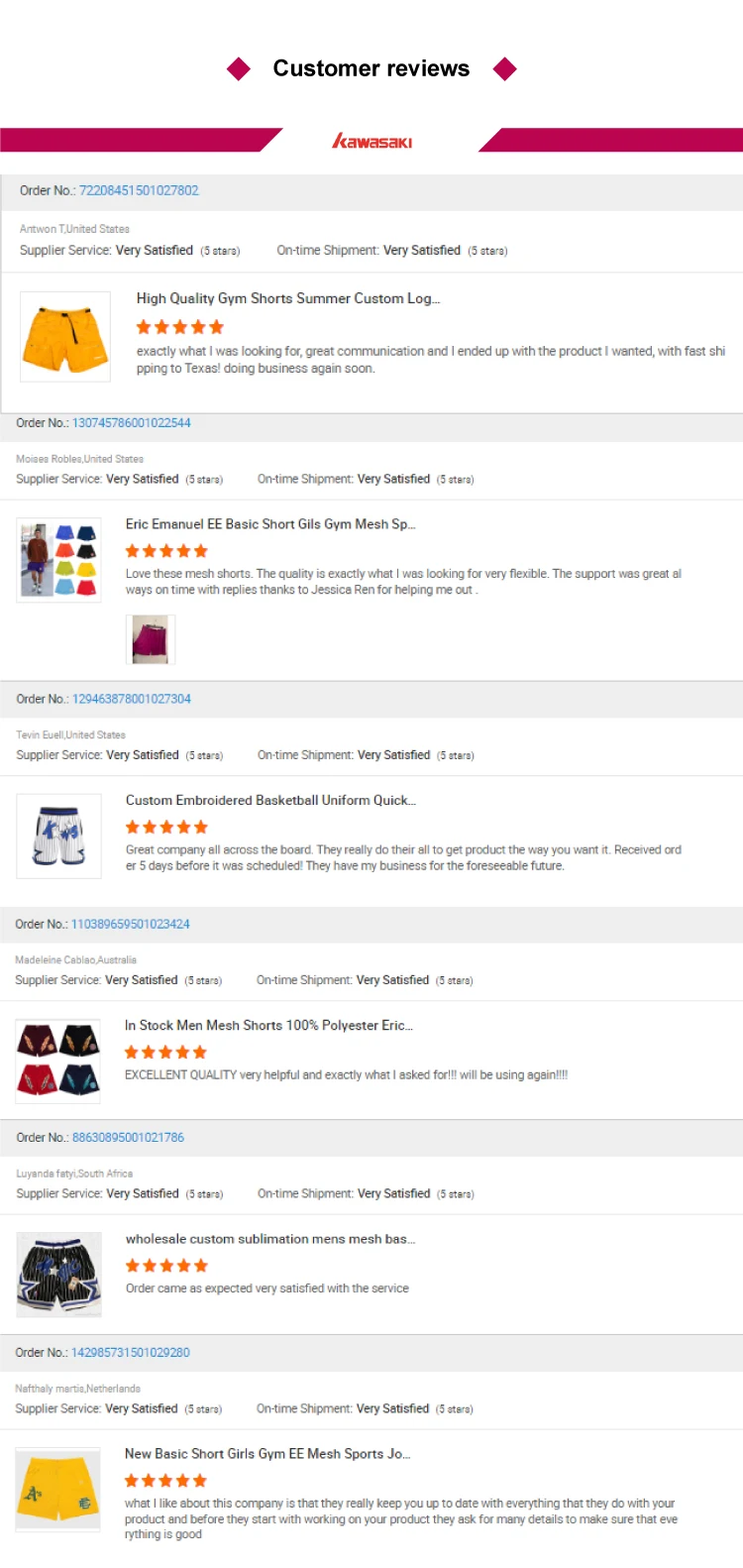
Task: Click the multicolor Eric Emanuel shorts thumbnail
Action: (59, 560)
